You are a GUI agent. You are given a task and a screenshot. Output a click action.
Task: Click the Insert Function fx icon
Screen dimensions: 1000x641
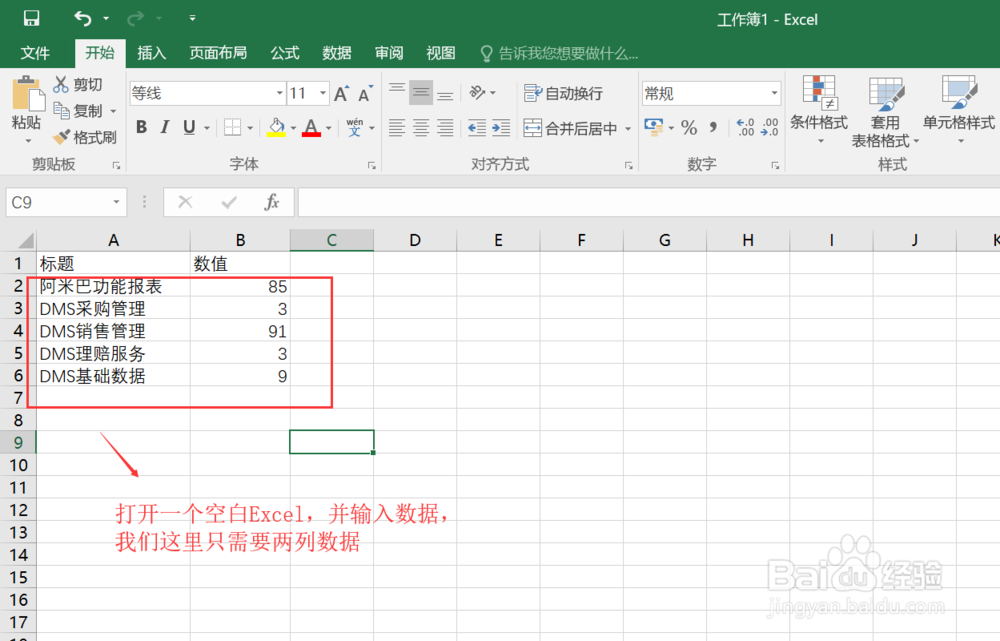coord(271,202)
